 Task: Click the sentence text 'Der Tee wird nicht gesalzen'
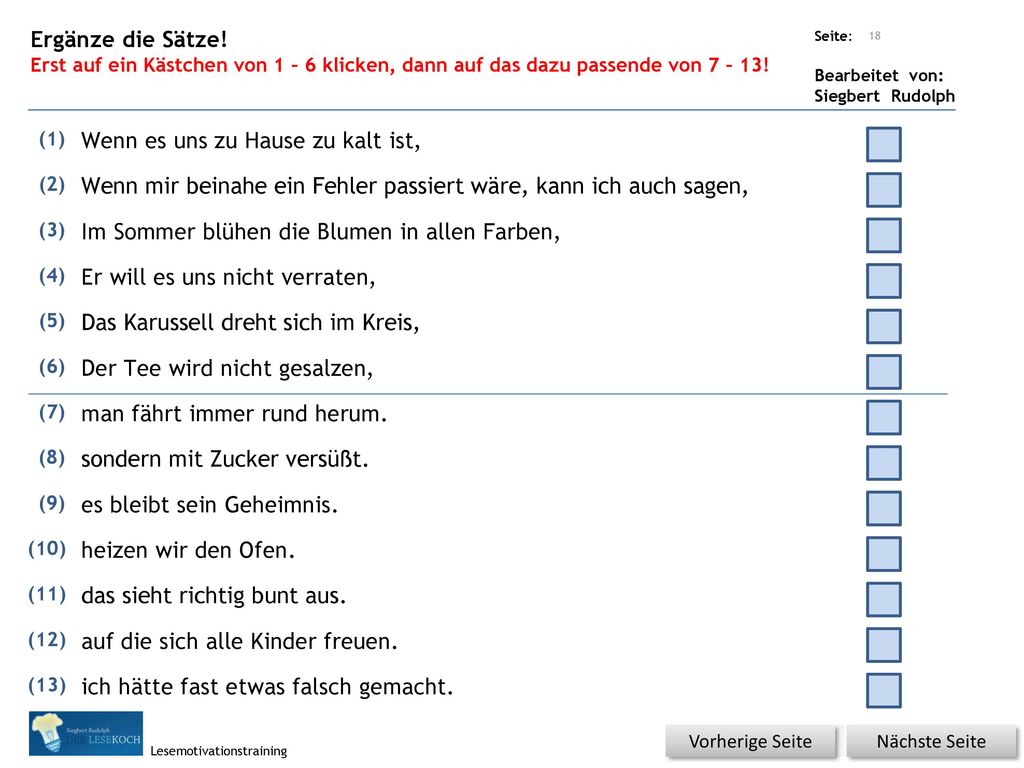pyautogui.click(x=227, y=368)
